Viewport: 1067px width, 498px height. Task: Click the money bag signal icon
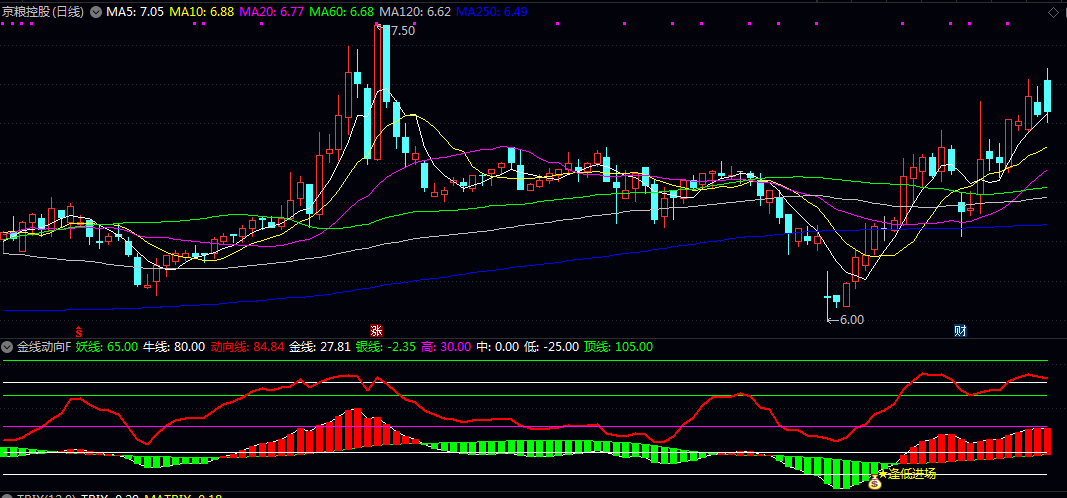click(874, 484)
